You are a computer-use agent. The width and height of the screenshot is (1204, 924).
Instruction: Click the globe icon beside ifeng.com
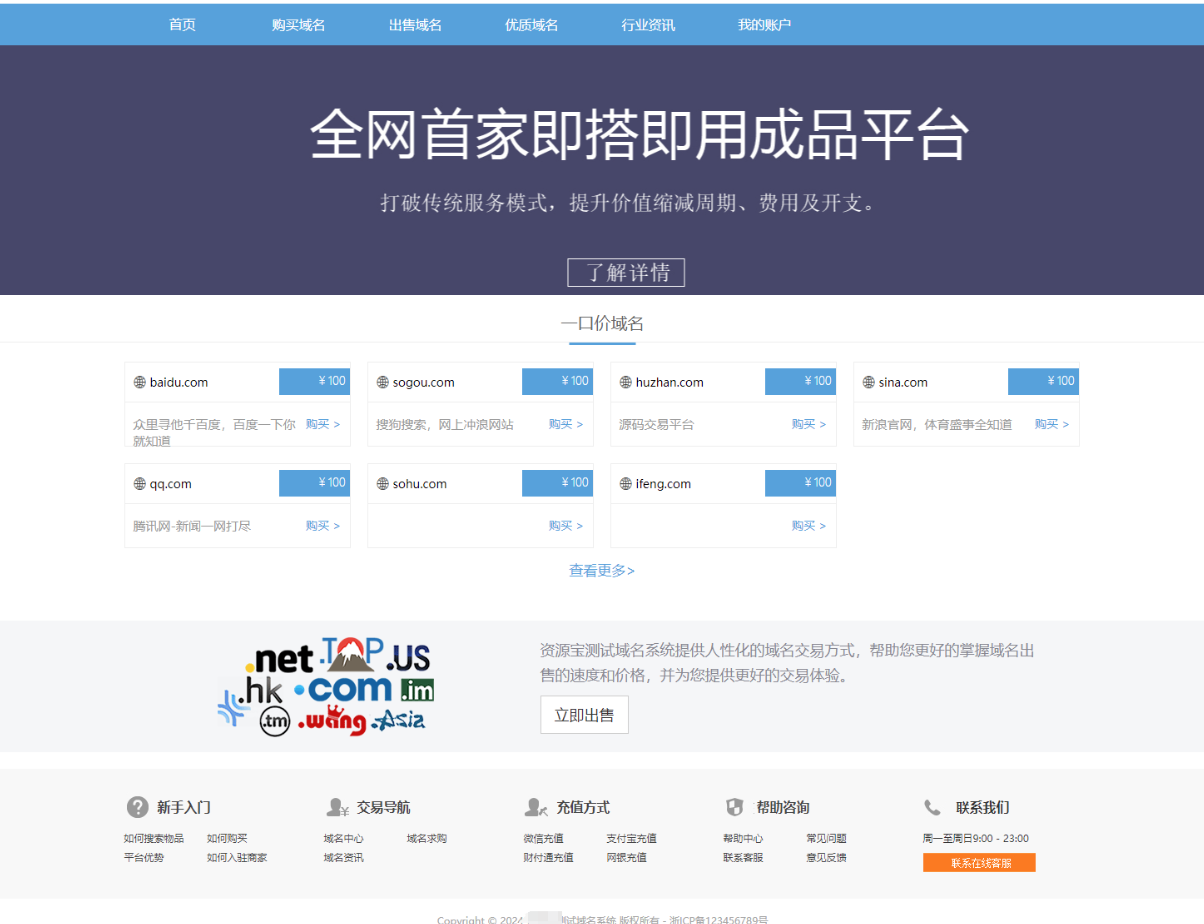(x=628, y=483)
